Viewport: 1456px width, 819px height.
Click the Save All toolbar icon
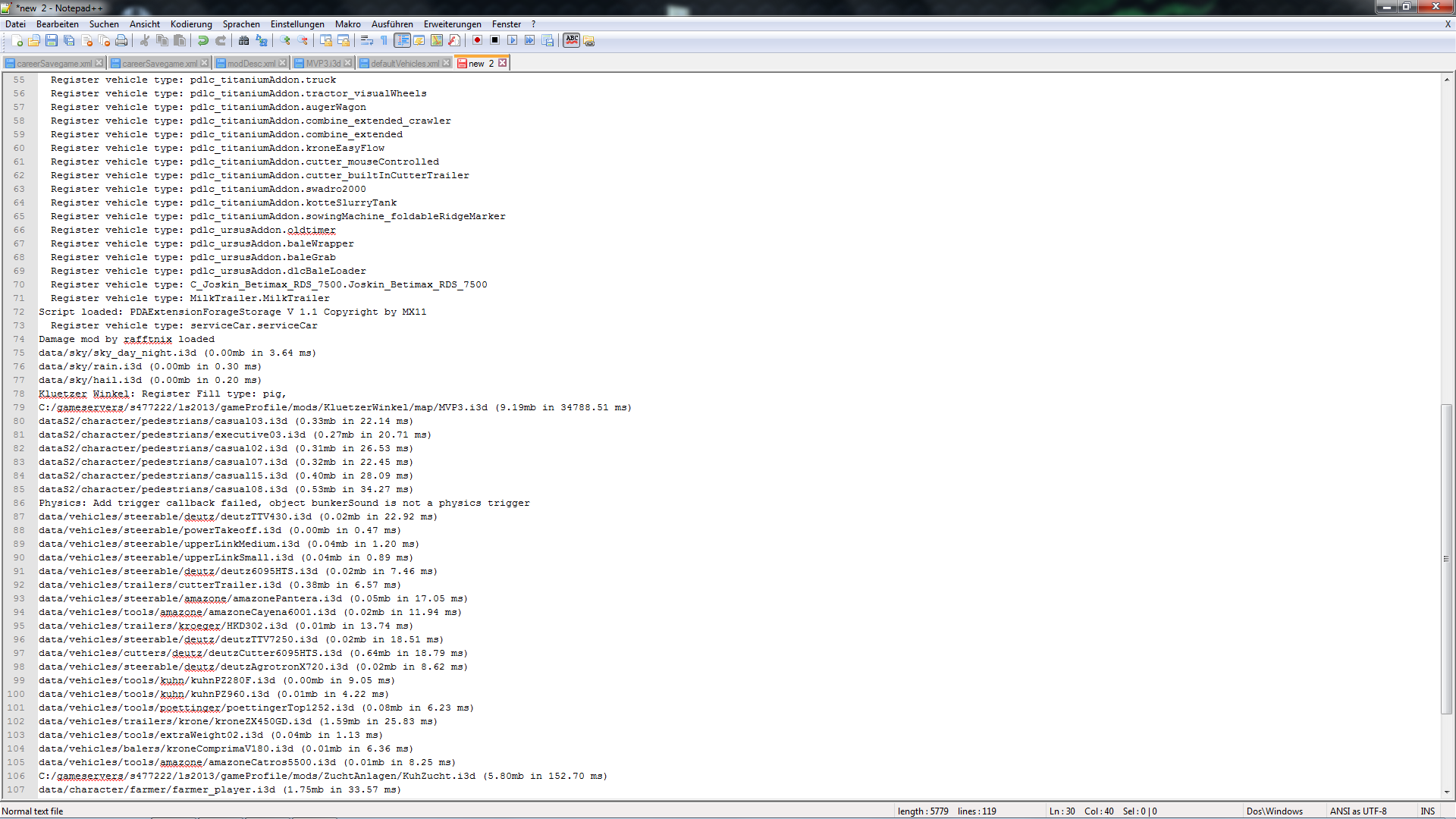69,41
